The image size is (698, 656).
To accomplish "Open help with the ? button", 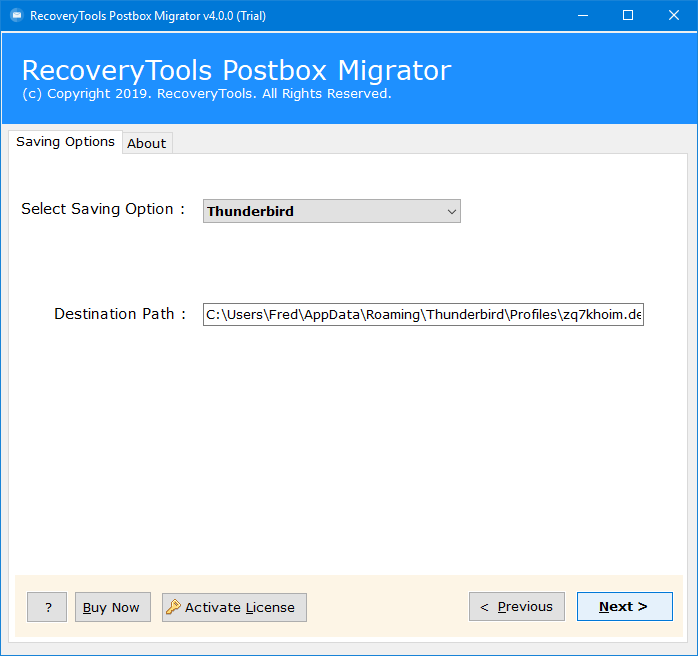I will pos(47,607).
